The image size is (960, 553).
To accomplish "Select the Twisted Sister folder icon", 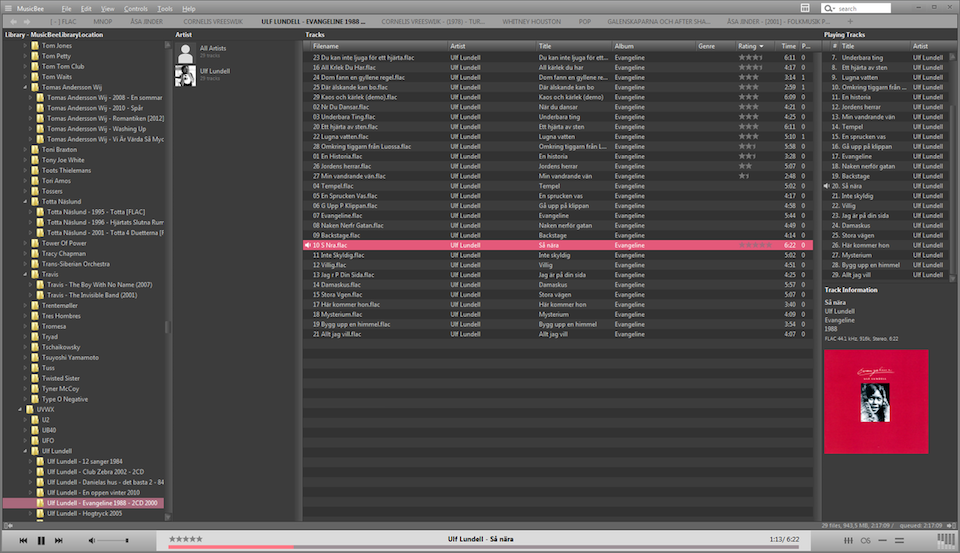I will pos(35,378).
